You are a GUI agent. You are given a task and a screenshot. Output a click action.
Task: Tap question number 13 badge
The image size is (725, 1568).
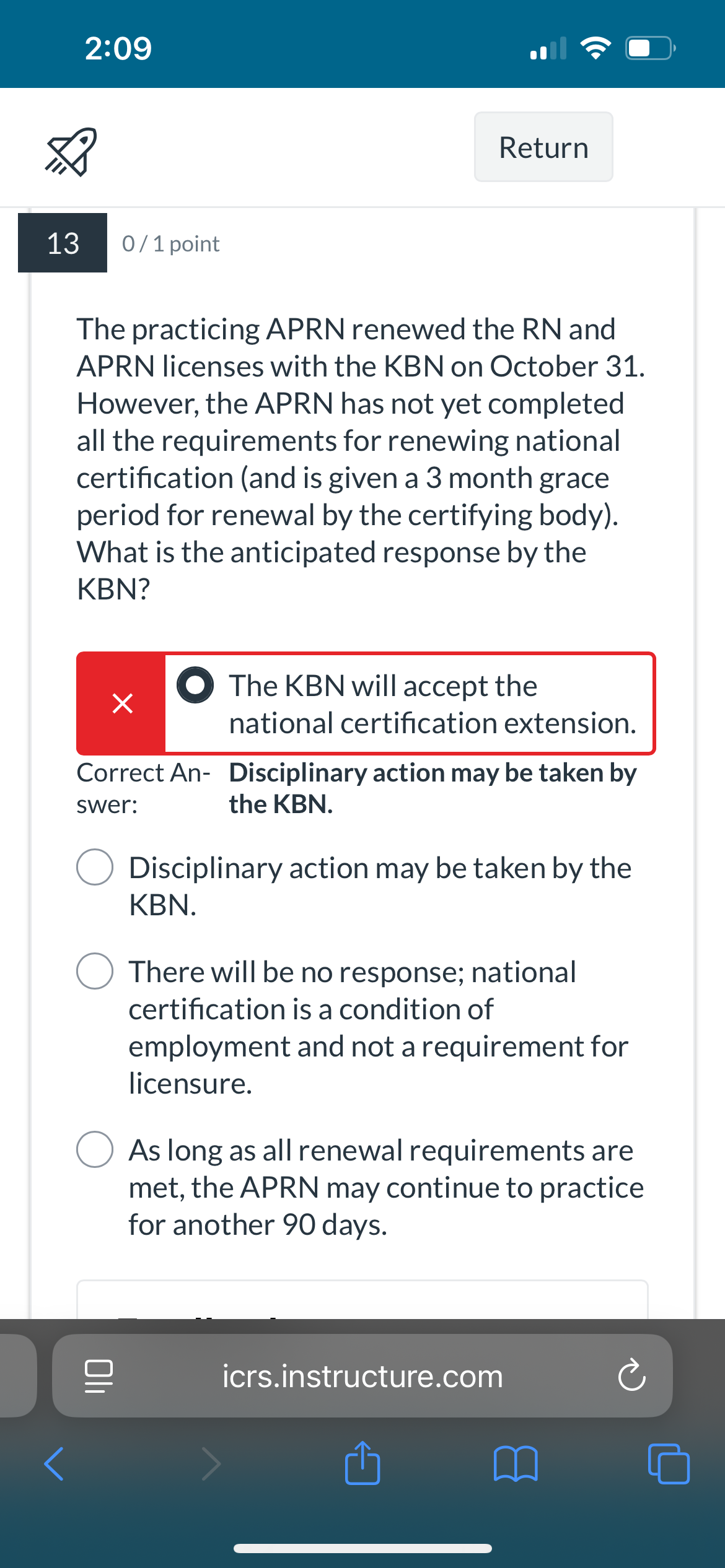click(63, 243)
